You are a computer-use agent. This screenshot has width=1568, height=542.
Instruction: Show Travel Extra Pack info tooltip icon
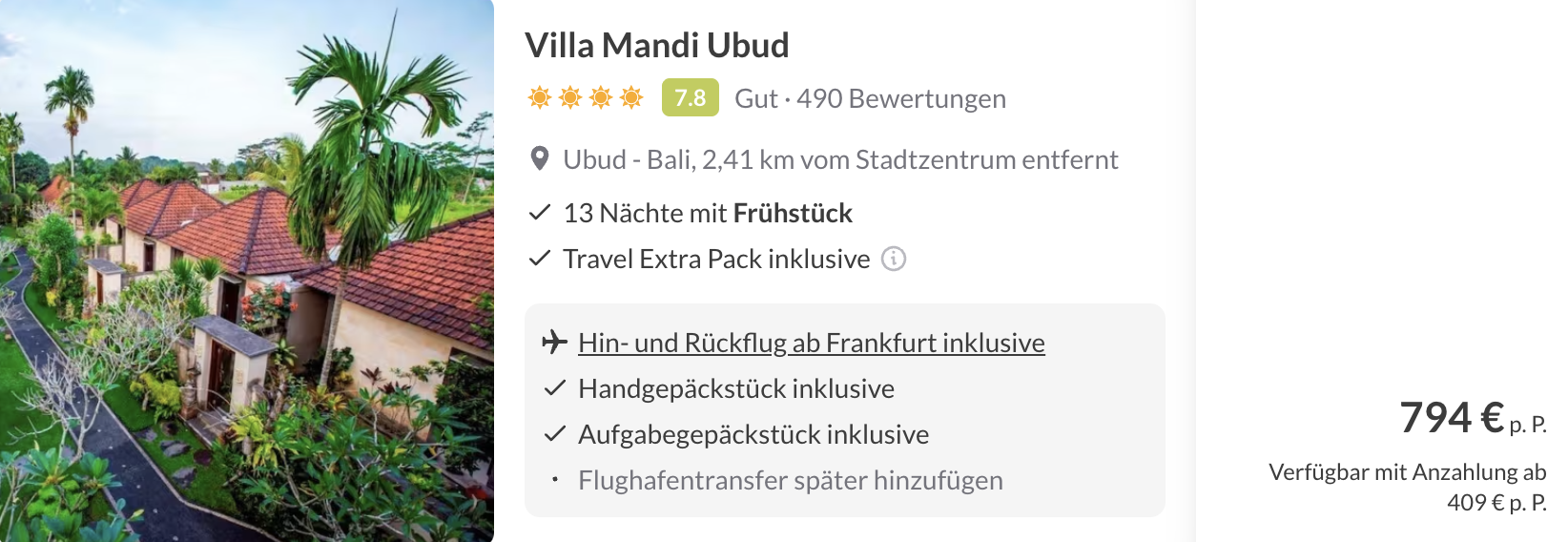point(894,259)
